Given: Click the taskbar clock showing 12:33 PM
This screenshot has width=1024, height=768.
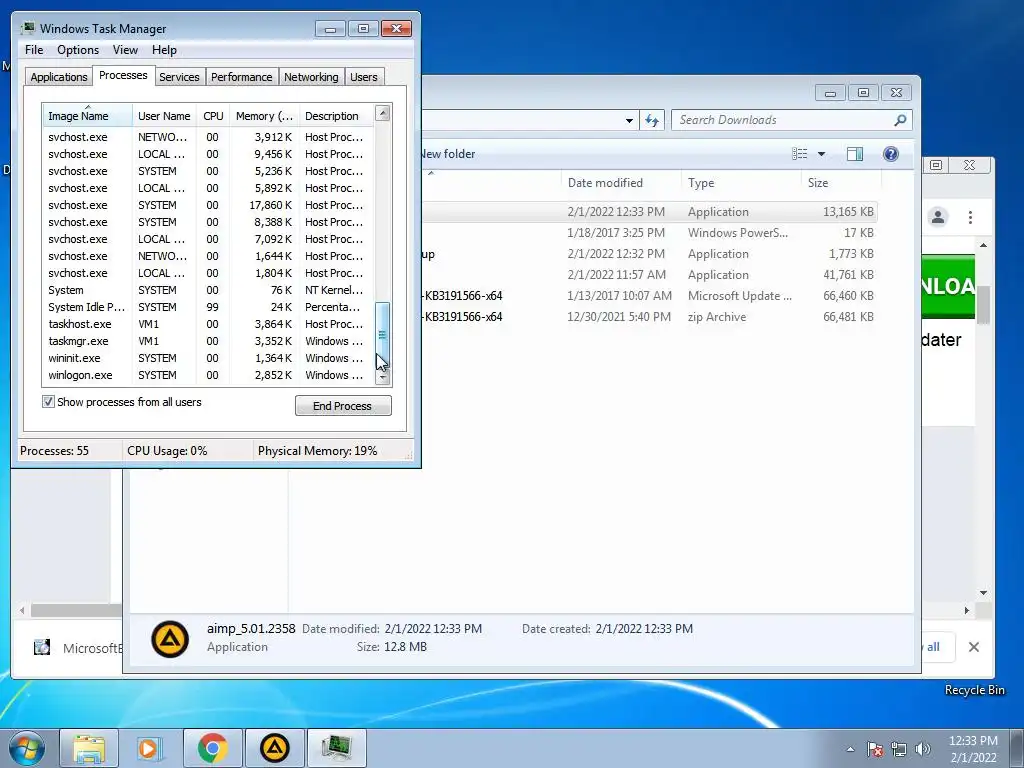Looking at the screenshot, I should click(x=973, y=749).
